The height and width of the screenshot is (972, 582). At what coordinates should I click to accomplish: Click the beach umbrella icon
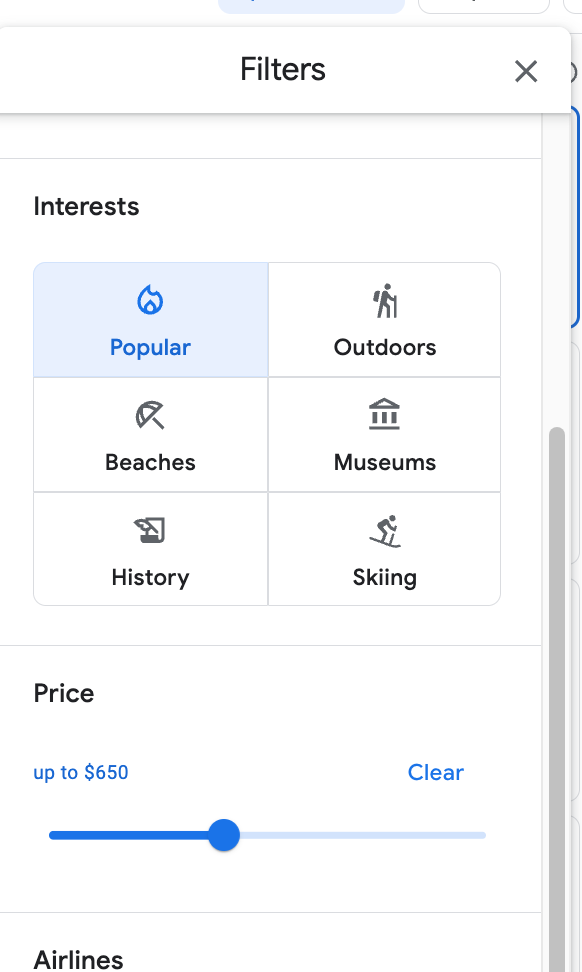150,415
